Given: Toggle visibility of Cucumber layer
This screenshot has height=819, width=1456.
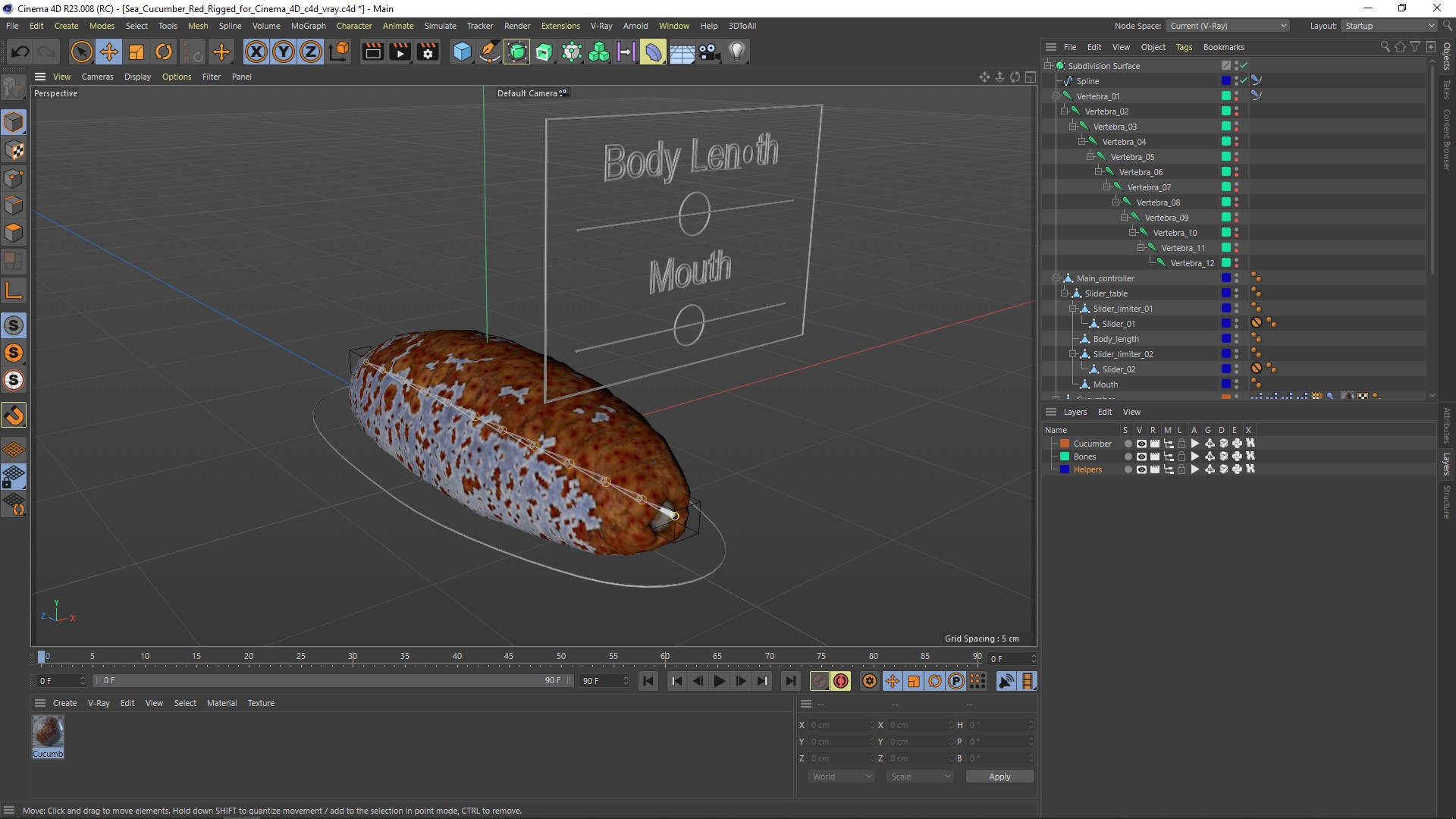Looking at the screenshot, I should 1140,443.
